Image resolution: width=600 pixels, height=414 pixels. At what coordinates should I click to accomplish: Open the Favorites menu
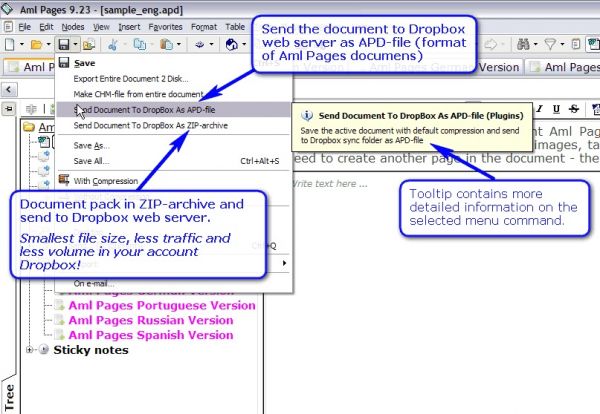(x=165, y=27)
